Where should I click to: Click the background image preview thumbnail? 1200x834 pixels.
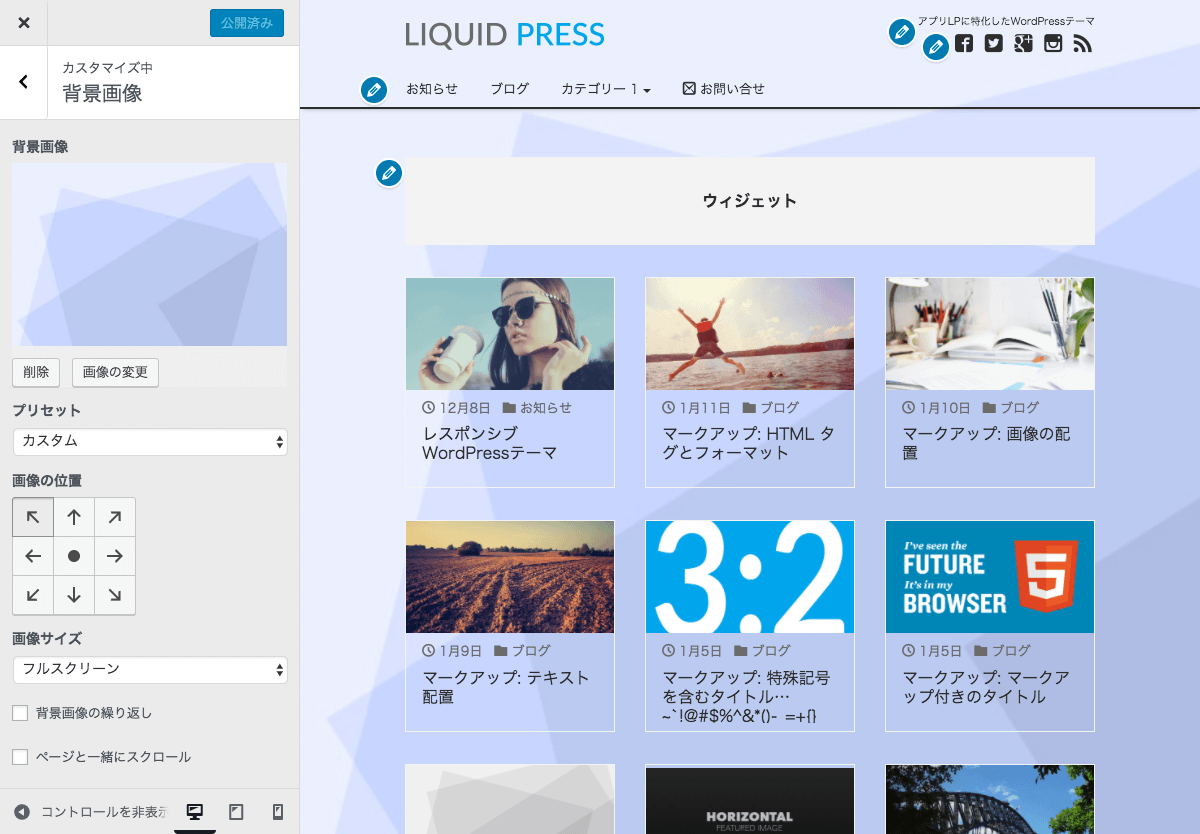click(150, 254)
